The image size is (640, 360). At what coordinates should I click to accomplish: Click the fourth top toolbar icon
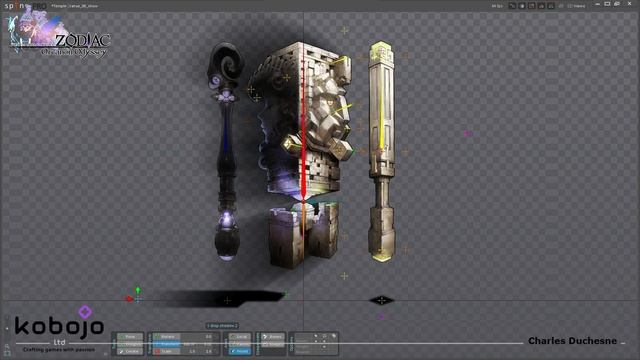pos(541,6)
